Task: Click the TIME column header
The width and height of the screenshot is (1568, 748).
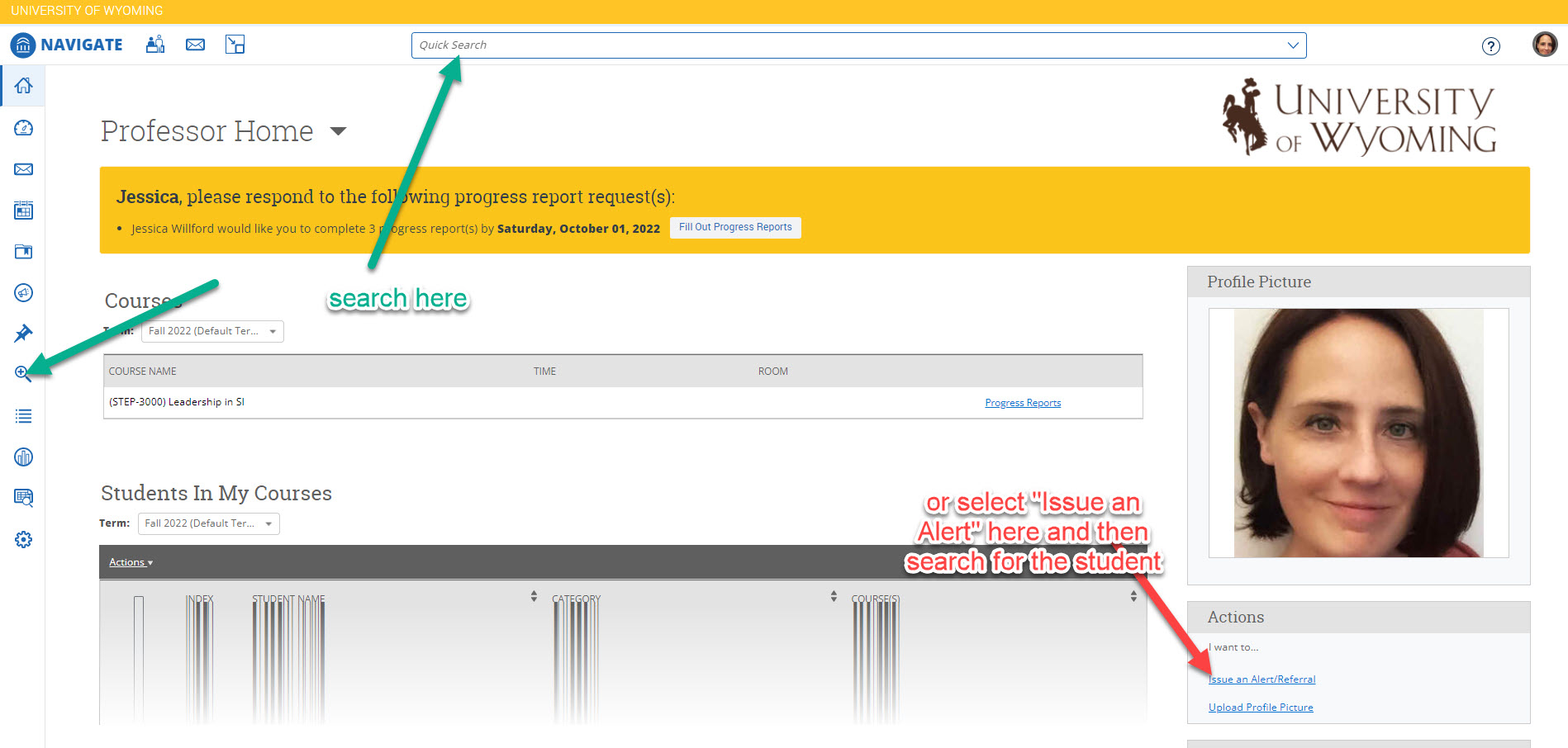Action: coord(544,372)
